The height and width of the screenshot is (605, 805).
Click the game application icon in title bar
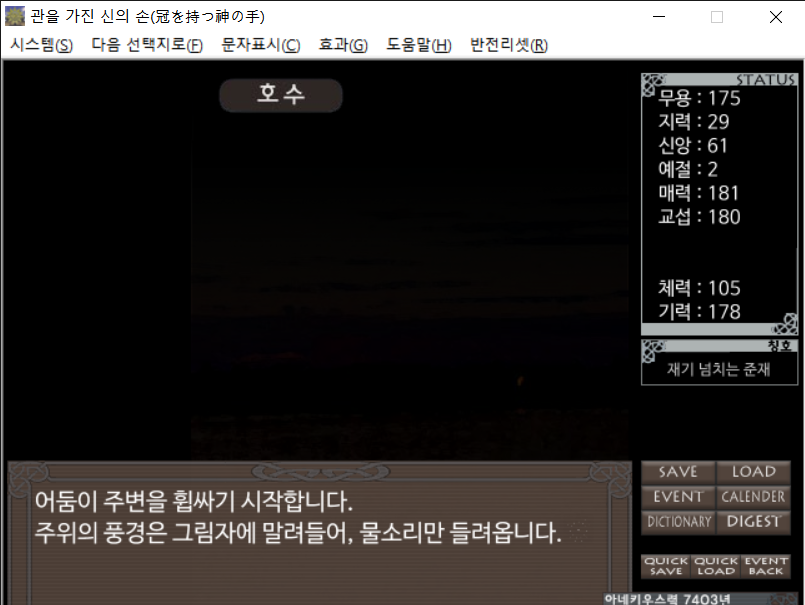click(x=14, y=16)
